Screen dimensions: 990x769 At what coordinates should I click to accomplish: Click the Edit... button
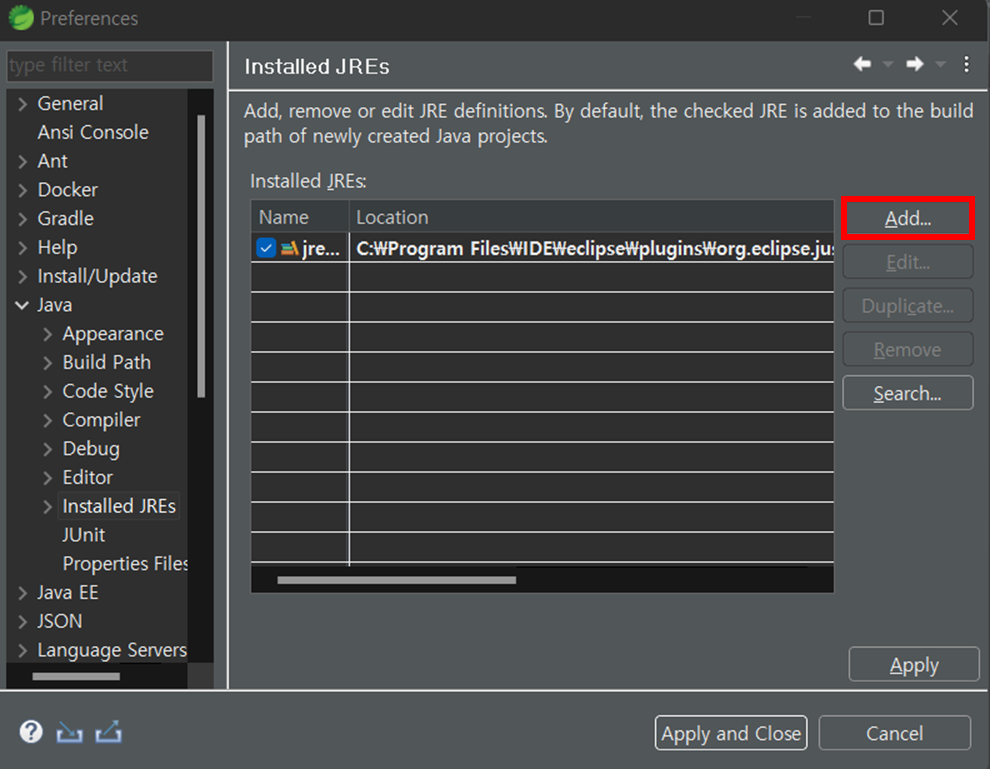point(908,262)
